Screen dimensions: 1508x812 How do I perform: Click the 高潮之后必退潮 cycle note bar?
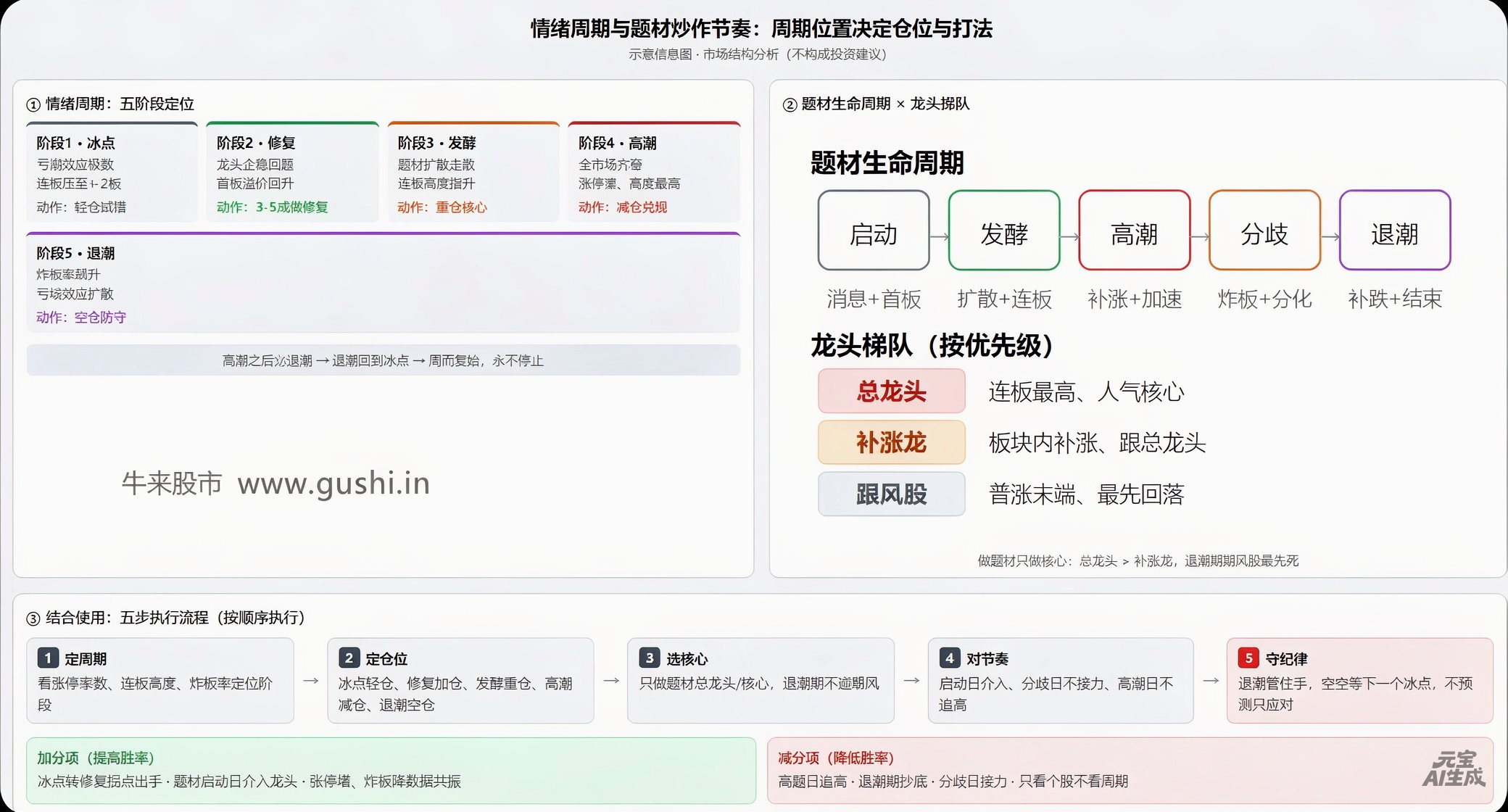pyautogui.click(x=384, y=360)
